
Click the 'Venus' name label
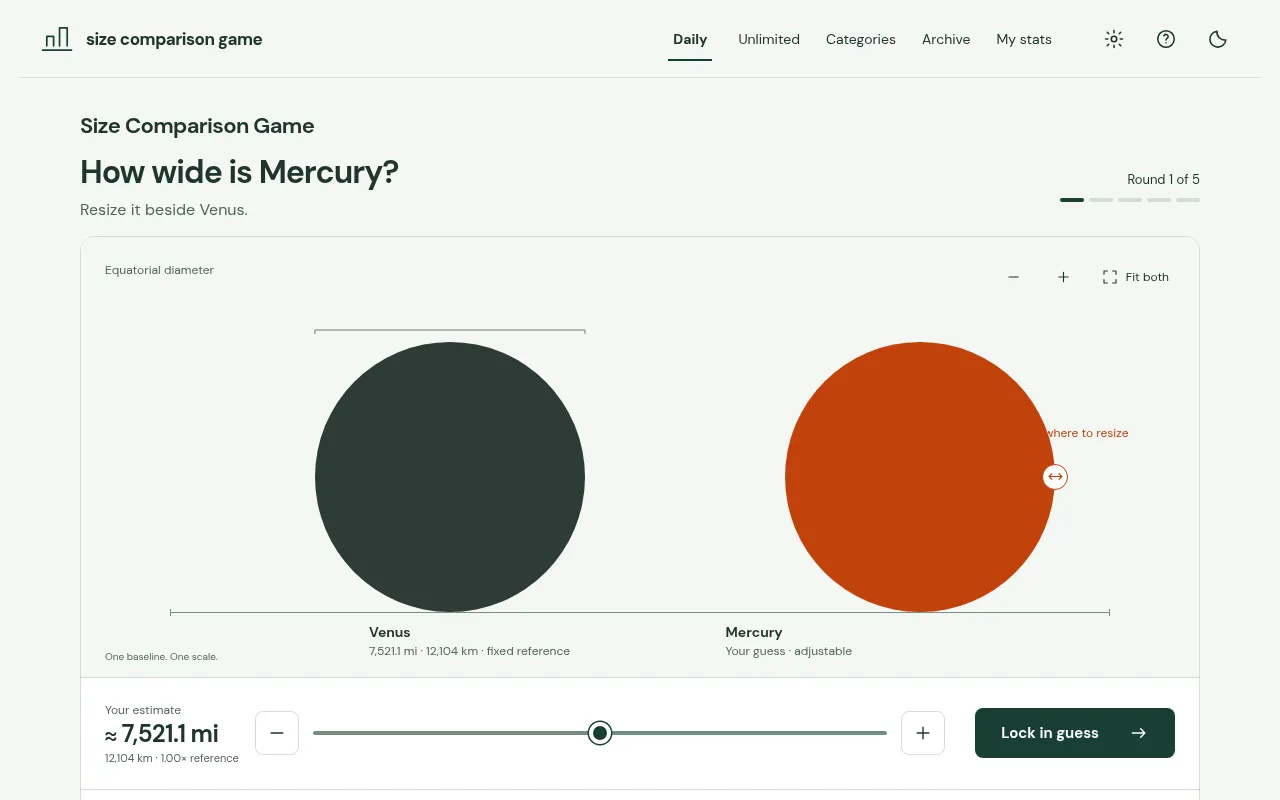pos(390,632)
